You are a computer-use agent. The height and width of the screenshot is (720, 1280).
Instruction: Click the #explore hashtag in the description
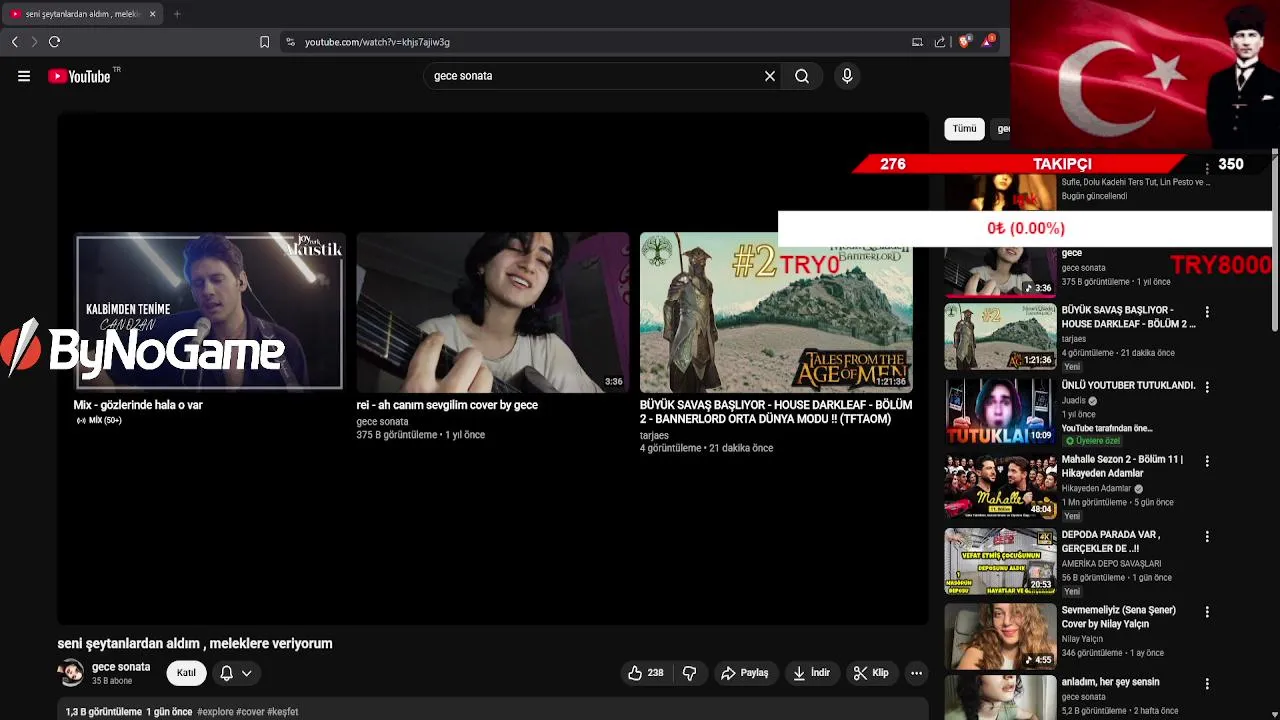point(214,712)
